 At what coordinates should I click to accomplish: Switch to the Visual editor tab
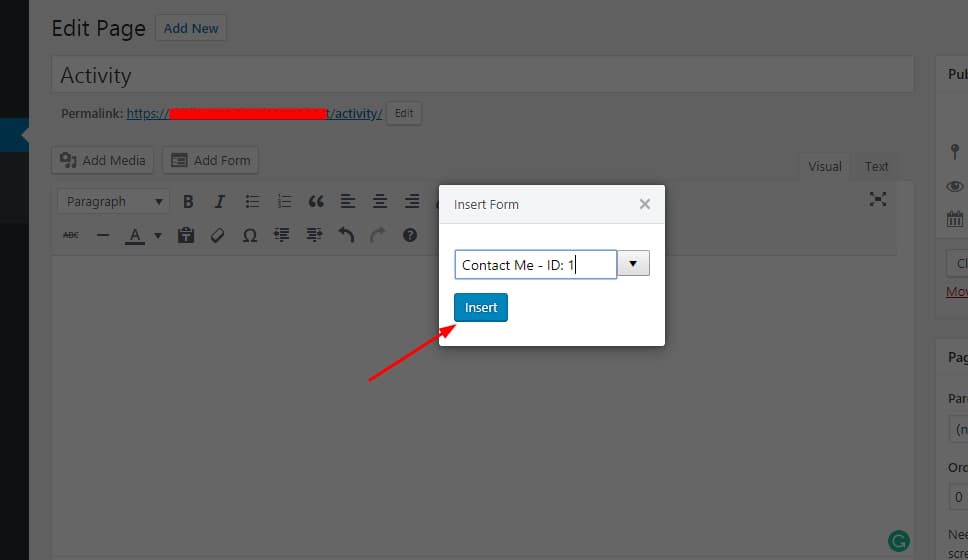pyautogui.click(x=824, y=166)
